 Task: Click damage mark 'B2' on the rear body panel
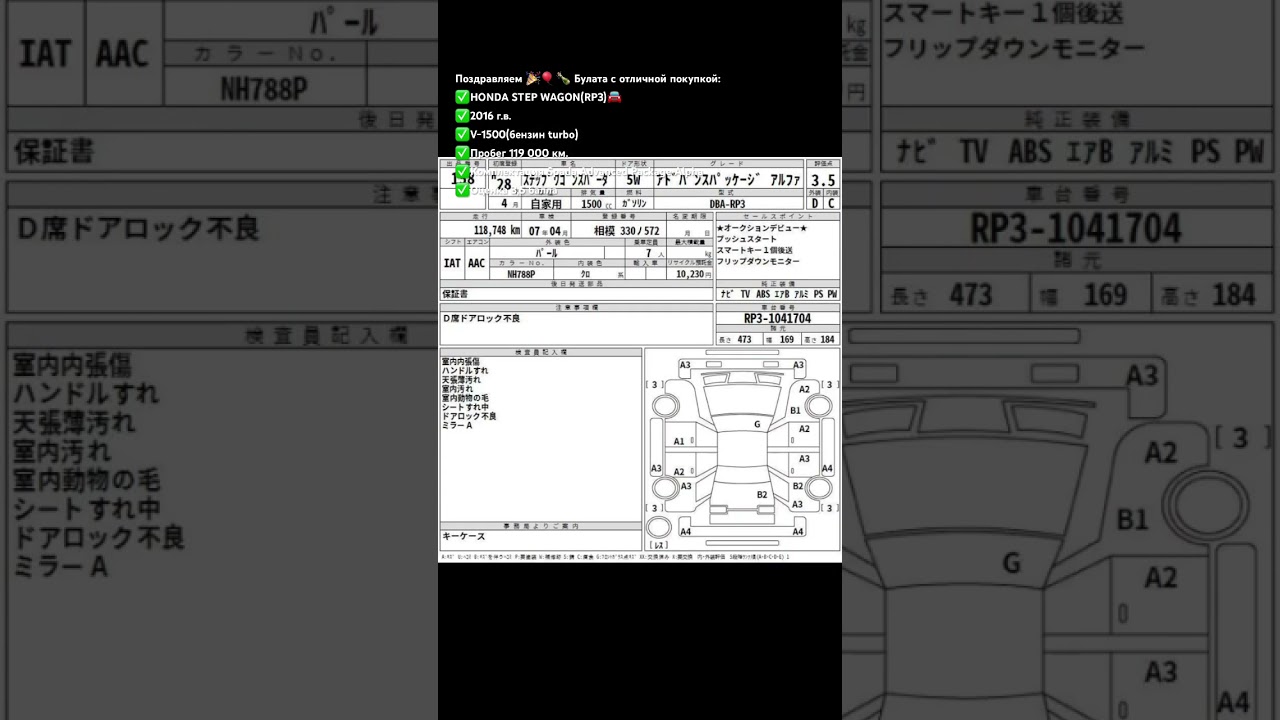tap(762, 495)
